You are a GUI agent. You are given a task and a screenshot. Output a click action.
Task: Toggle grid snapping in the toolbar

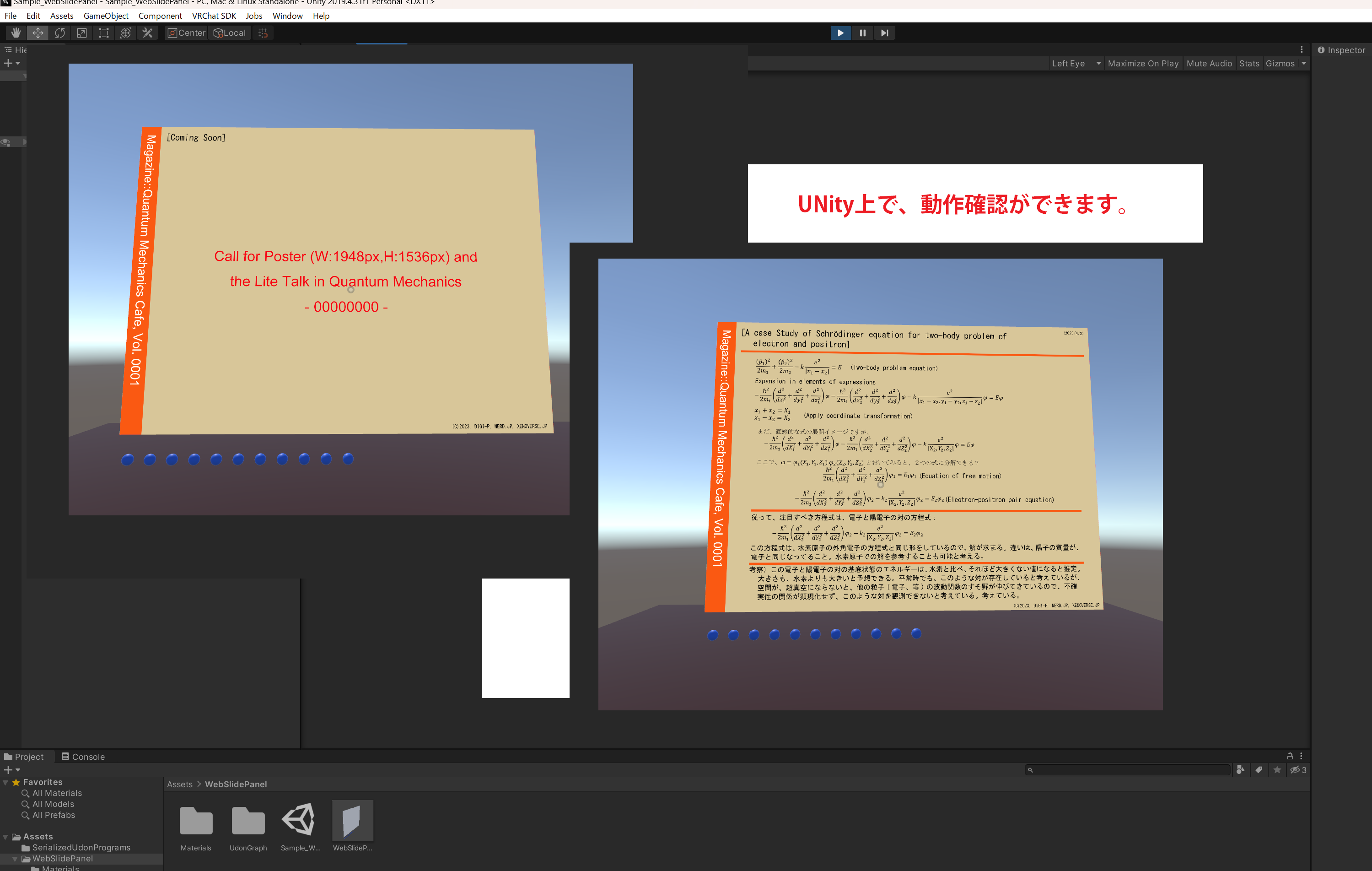[x=263, y=32]
